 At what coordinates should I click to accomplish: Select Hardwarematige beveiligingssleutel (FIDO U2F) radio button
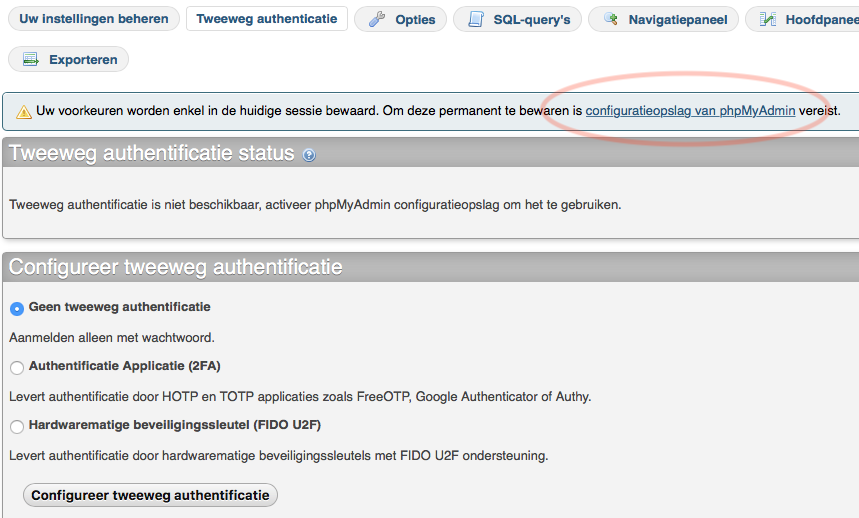[x=17, y=427]
